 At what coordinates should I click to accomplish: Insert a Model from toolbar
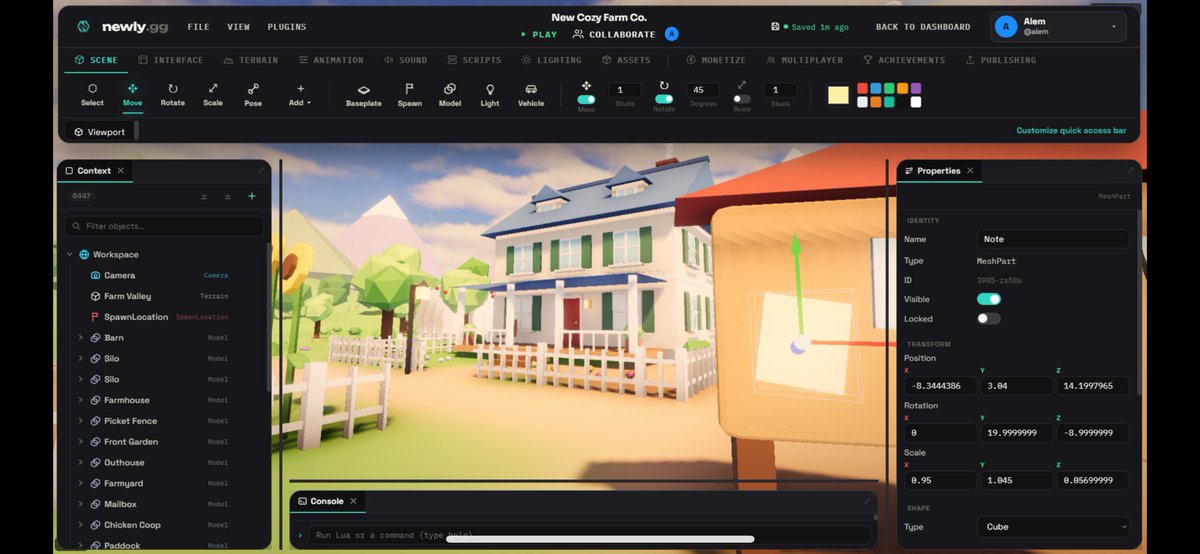click(x=450, y=95)
